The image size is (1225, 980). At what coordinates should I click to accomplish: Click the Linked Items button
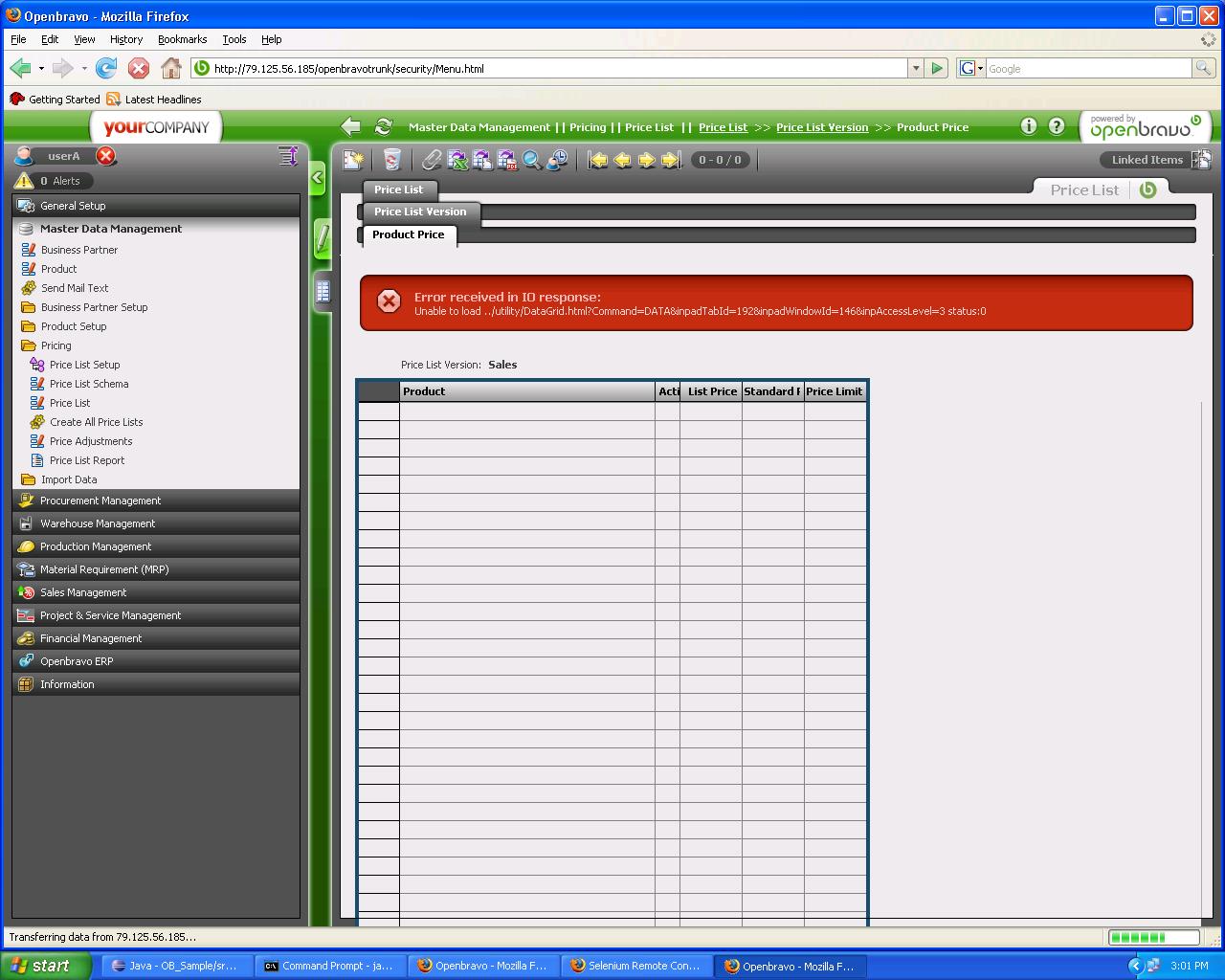coord(1147,160)
